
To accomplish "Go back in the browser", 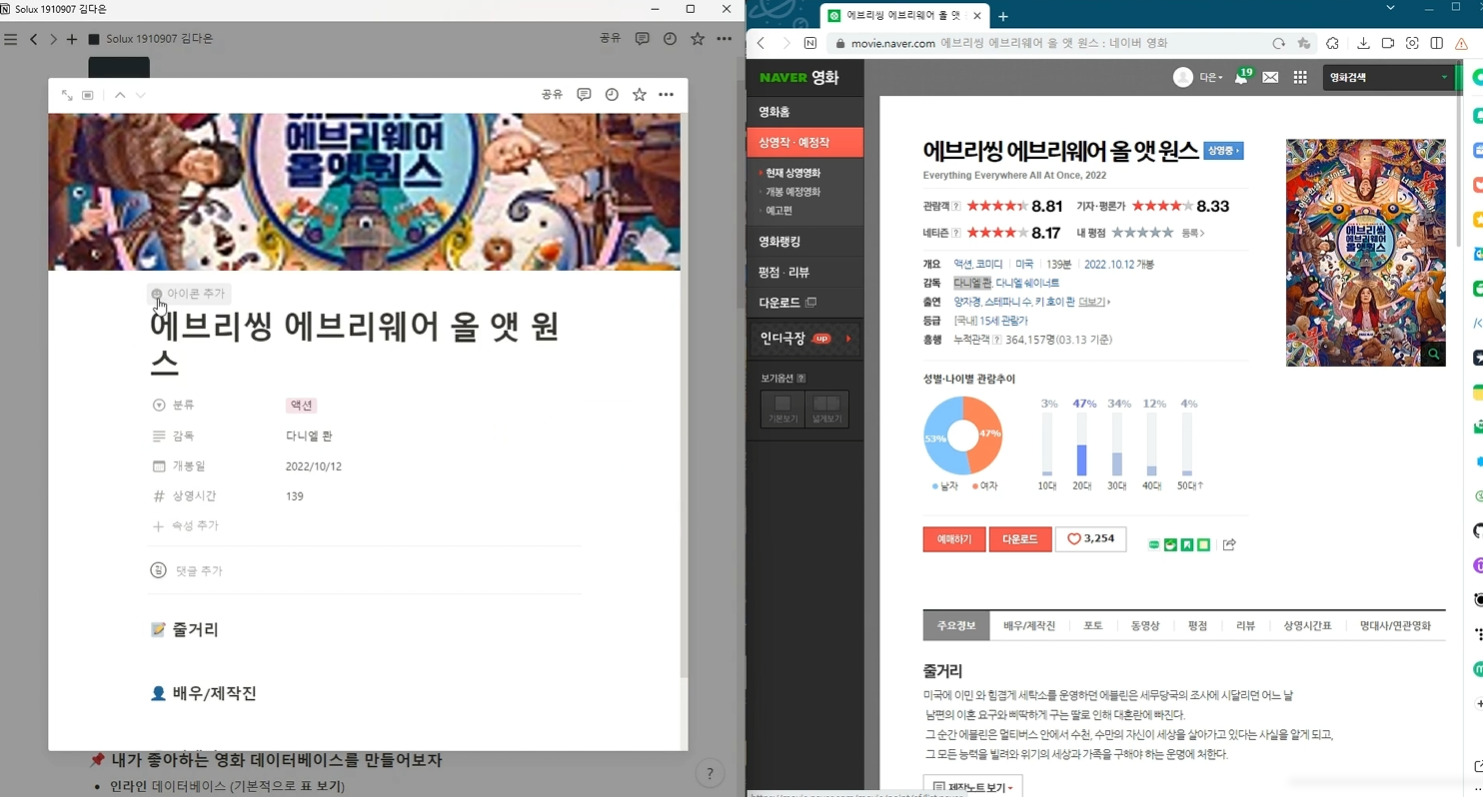I will [761, 44].
